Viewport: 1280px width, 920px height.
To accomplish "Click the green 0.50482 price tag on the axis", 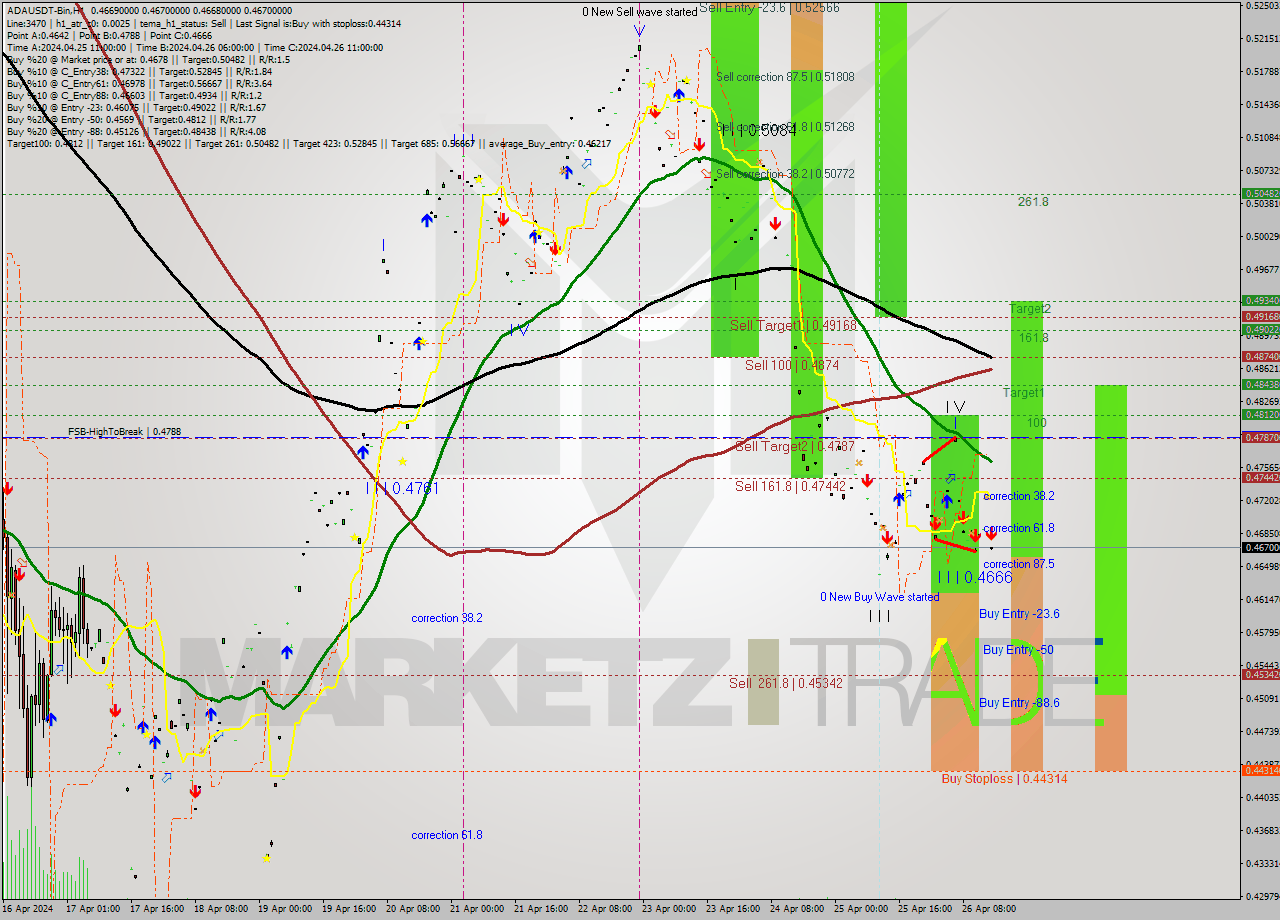I will pyautogui.click(x=1260, y=193).
